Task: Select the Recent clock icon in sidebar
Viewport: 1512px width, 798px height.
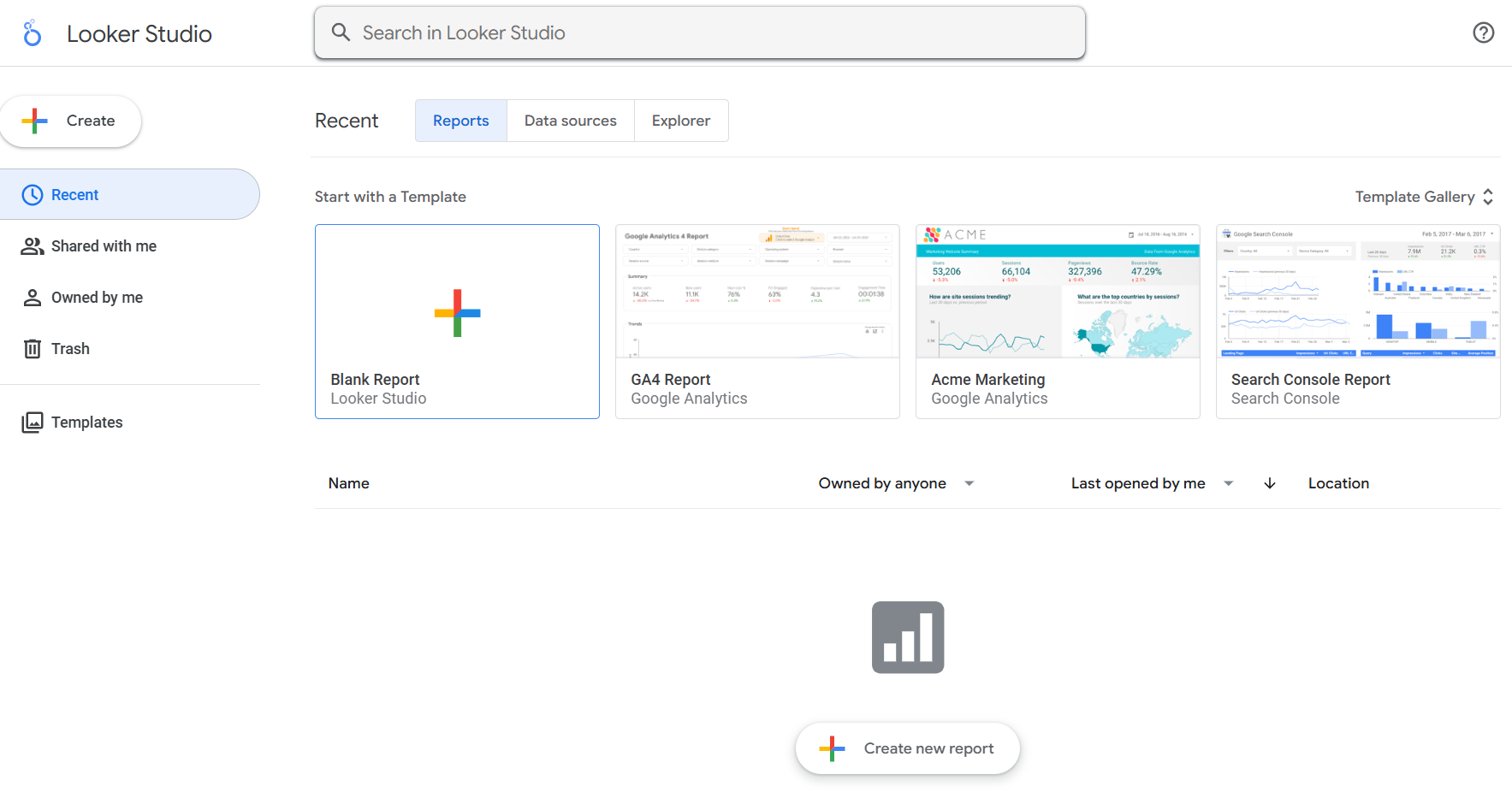Action: [32, 194]
